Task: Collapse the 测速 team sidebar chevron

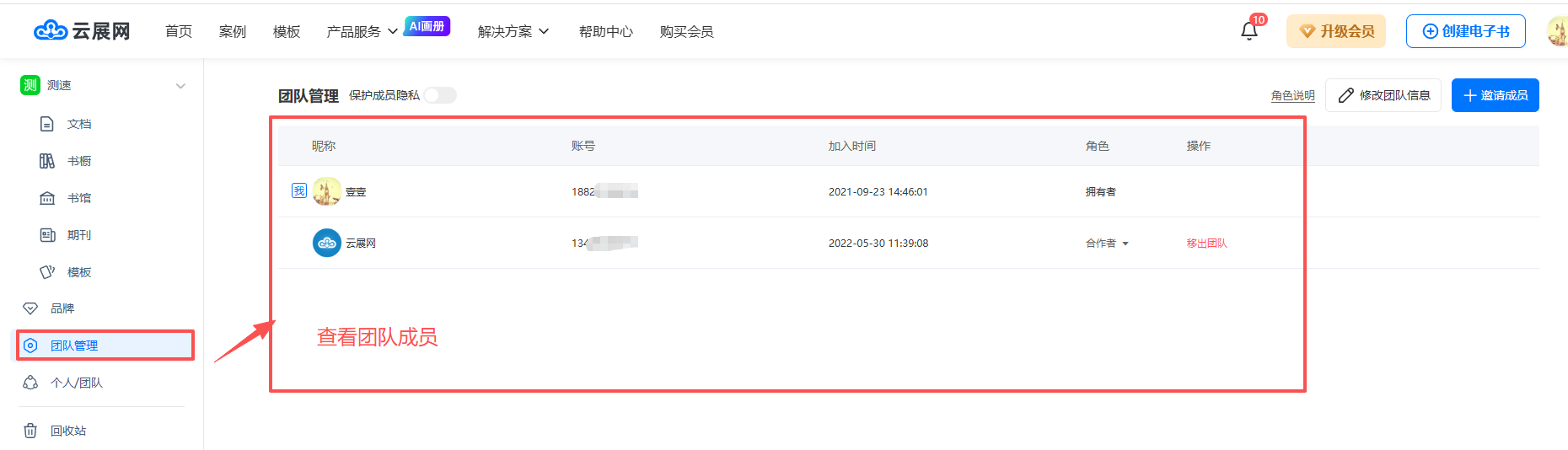Action: pos(180,86)
